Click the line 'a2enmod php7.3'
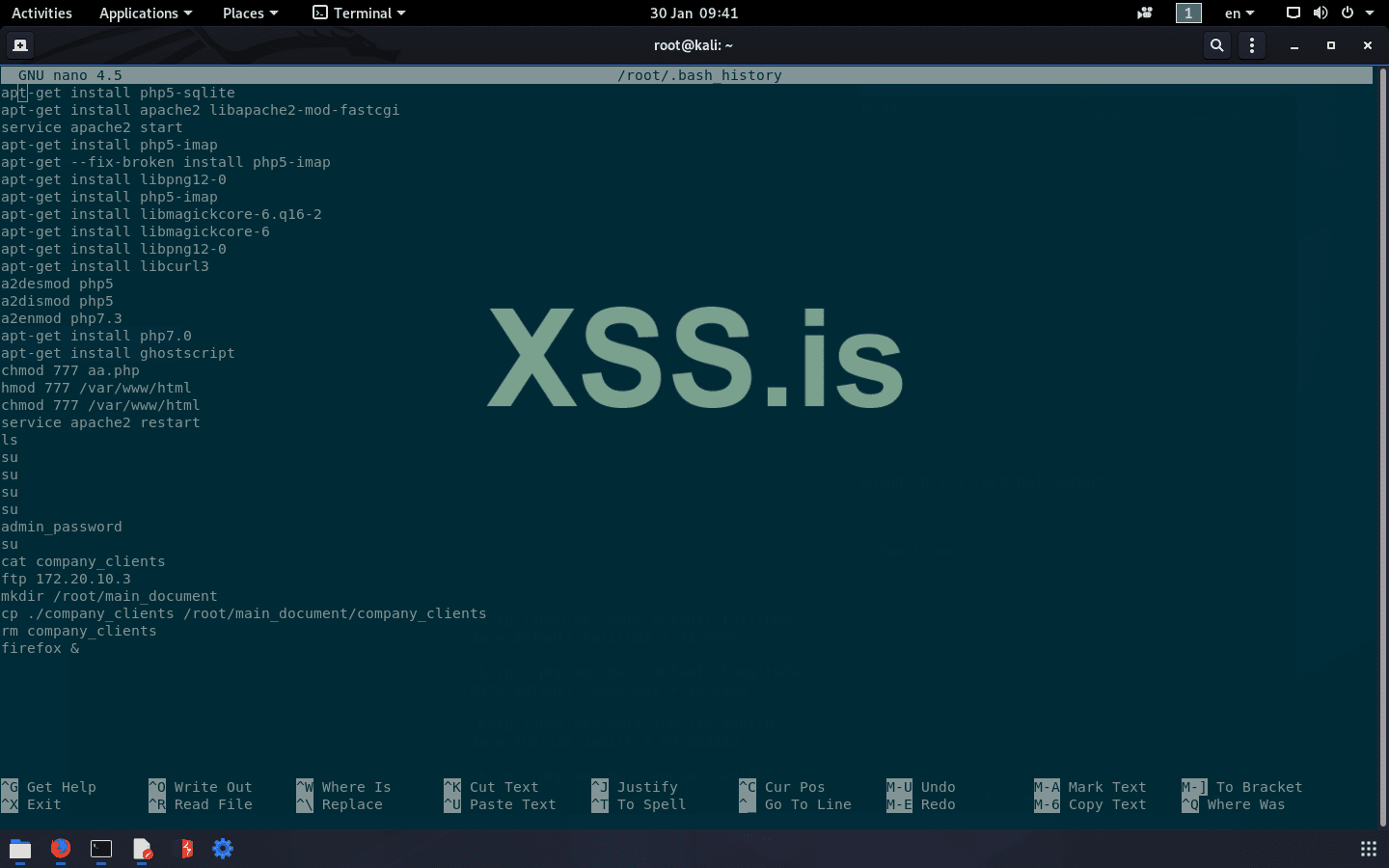This screenshot has height=868, width=1389. [x=62, y=318]
